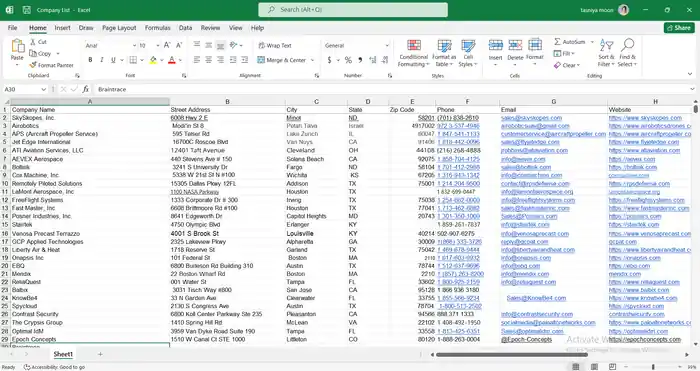Click the Paste clipboard icon
Viewport: 700px width, 371px height.
tap(17, 46)
